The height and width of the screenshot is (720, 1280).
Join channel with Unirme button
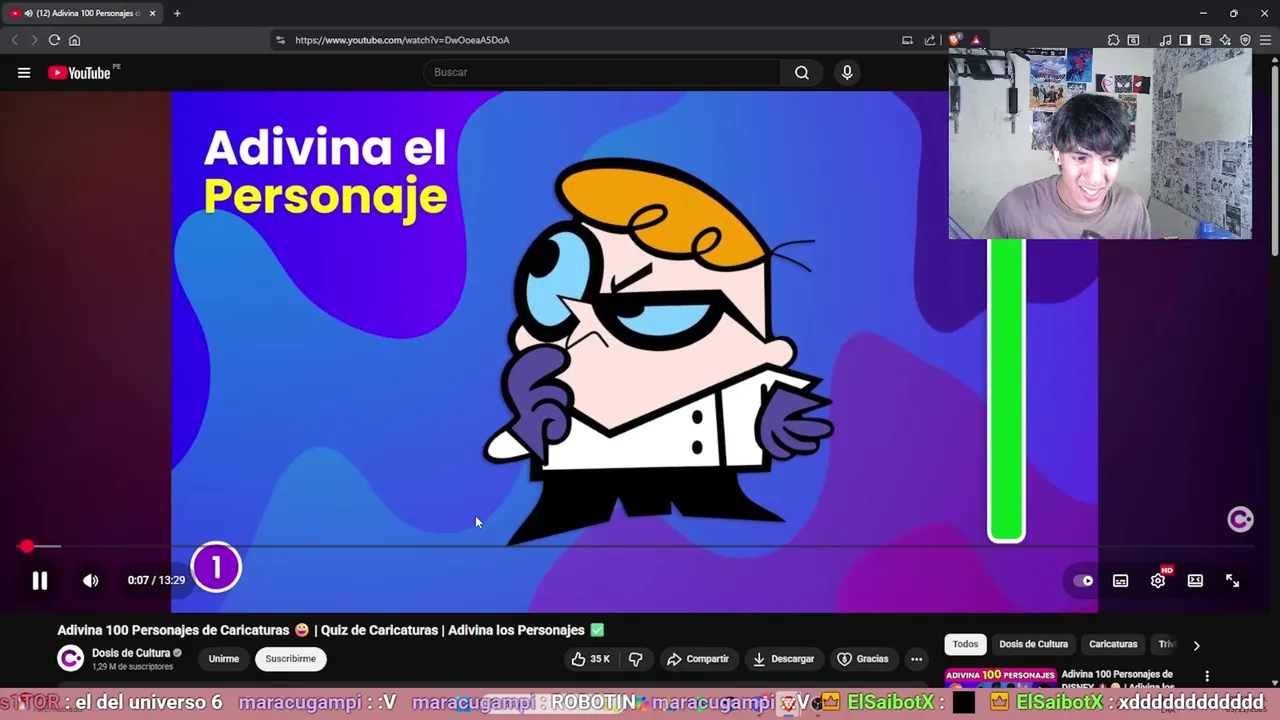pos(224,659)
